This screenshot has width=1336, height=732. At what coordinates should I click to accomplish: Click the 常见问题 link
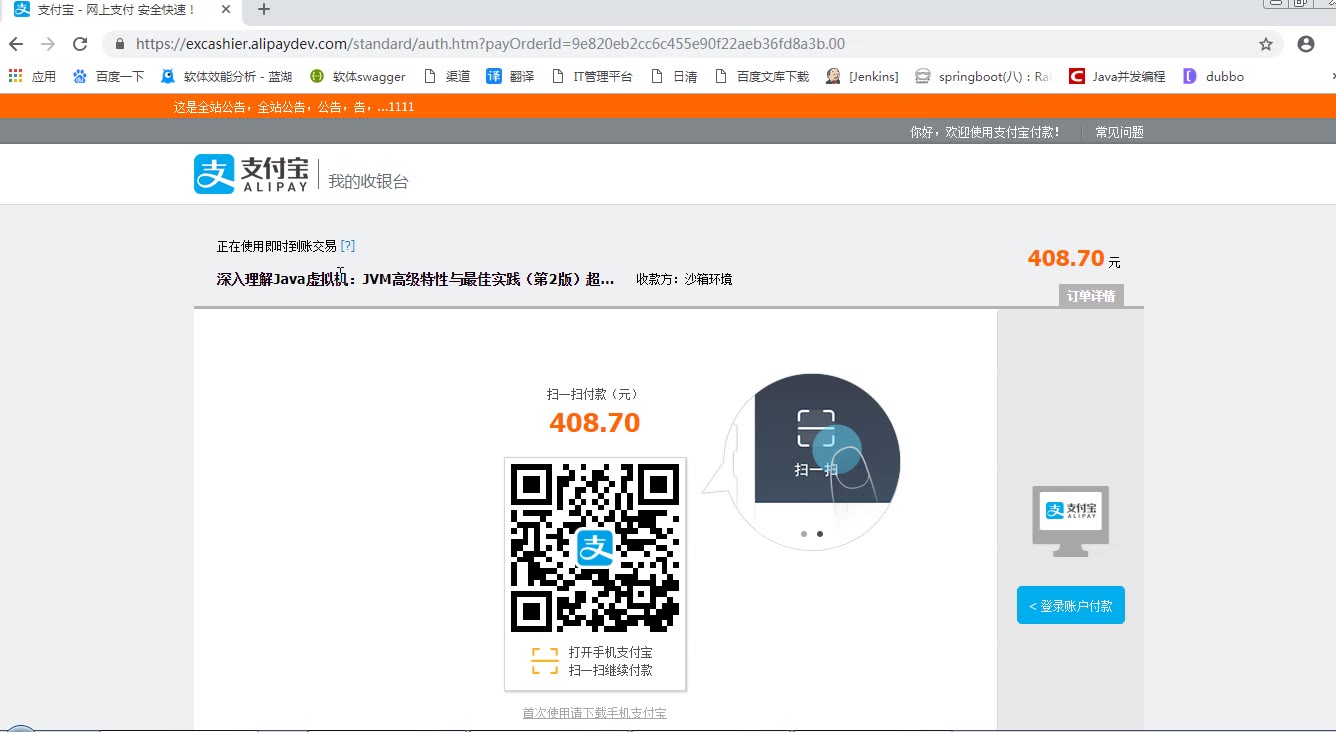[1119, 132]
